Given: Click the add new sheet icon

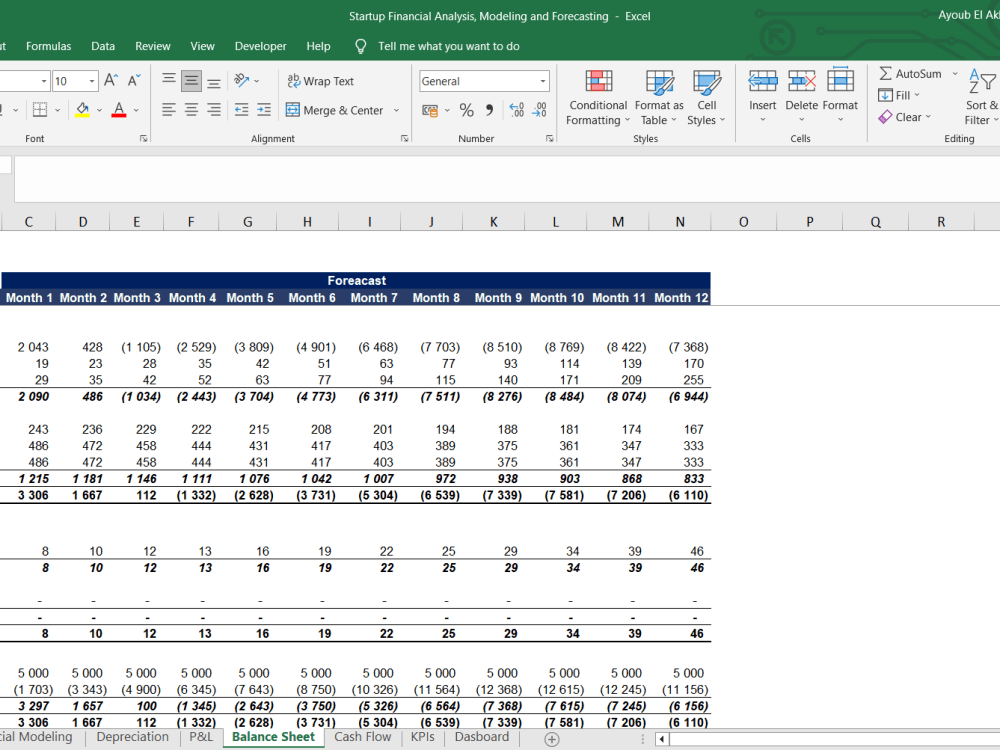Looking at the screenshot, I should point(551,738).
